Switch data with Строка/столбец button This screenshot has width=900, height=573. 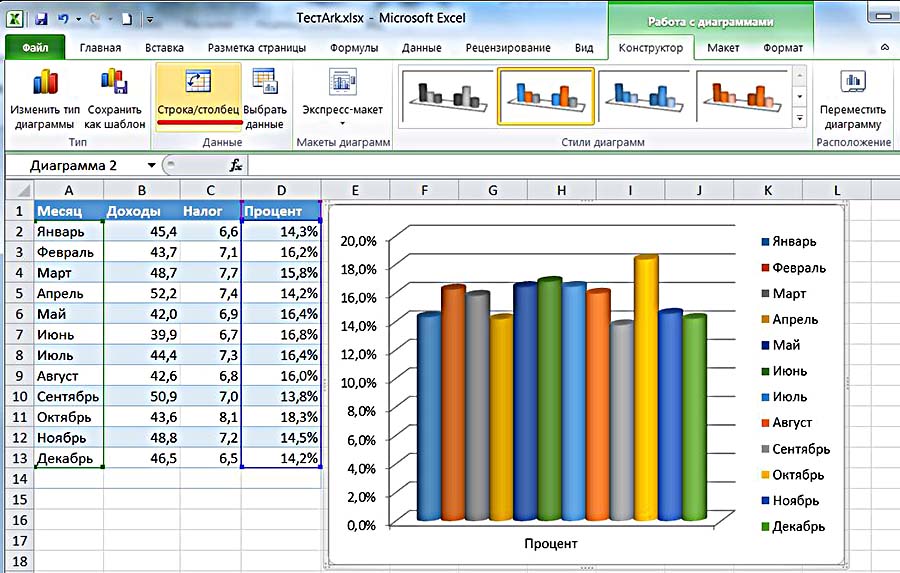(x=198, y=85)
